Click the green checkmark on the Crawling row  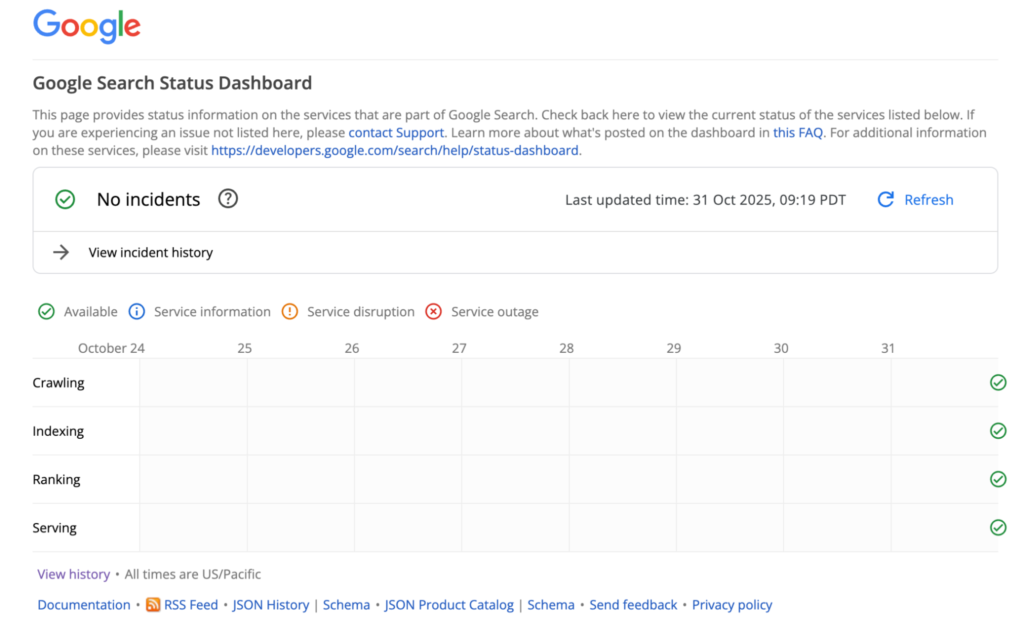[998, 382]
